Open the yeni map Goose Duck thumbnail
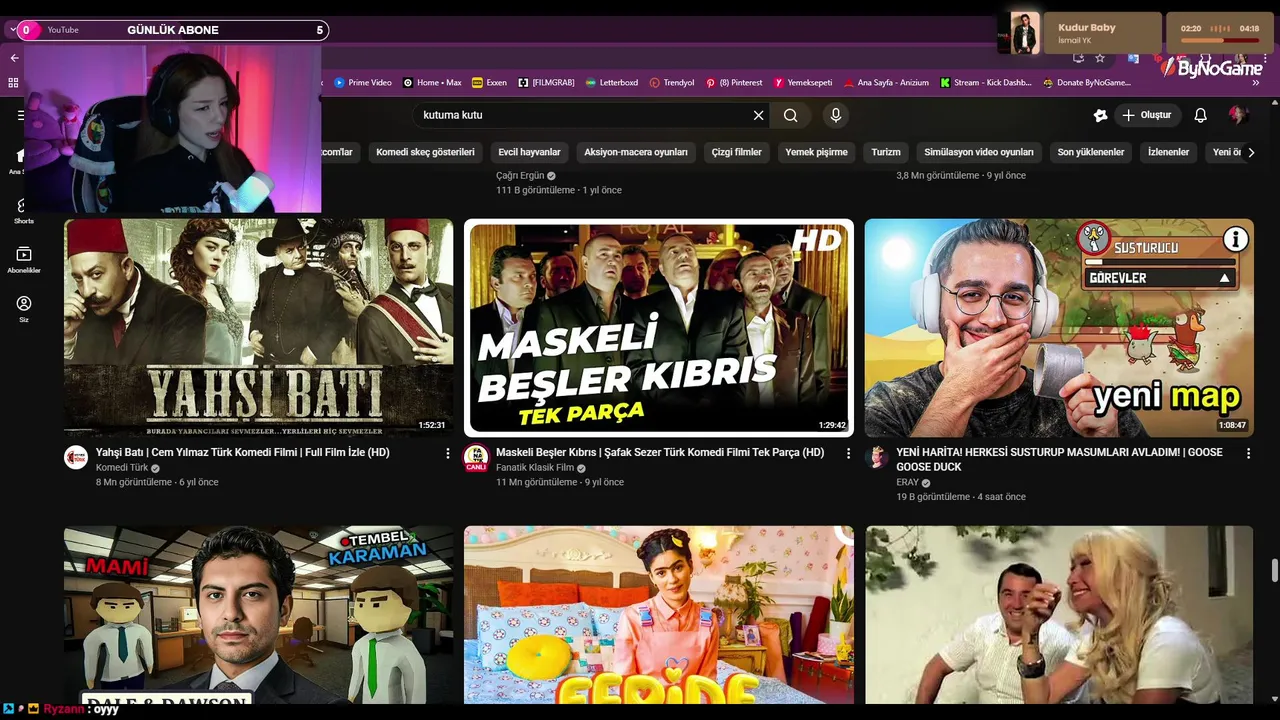Viewport: 1280px width, 720px height. click(x=1059, y=328)
